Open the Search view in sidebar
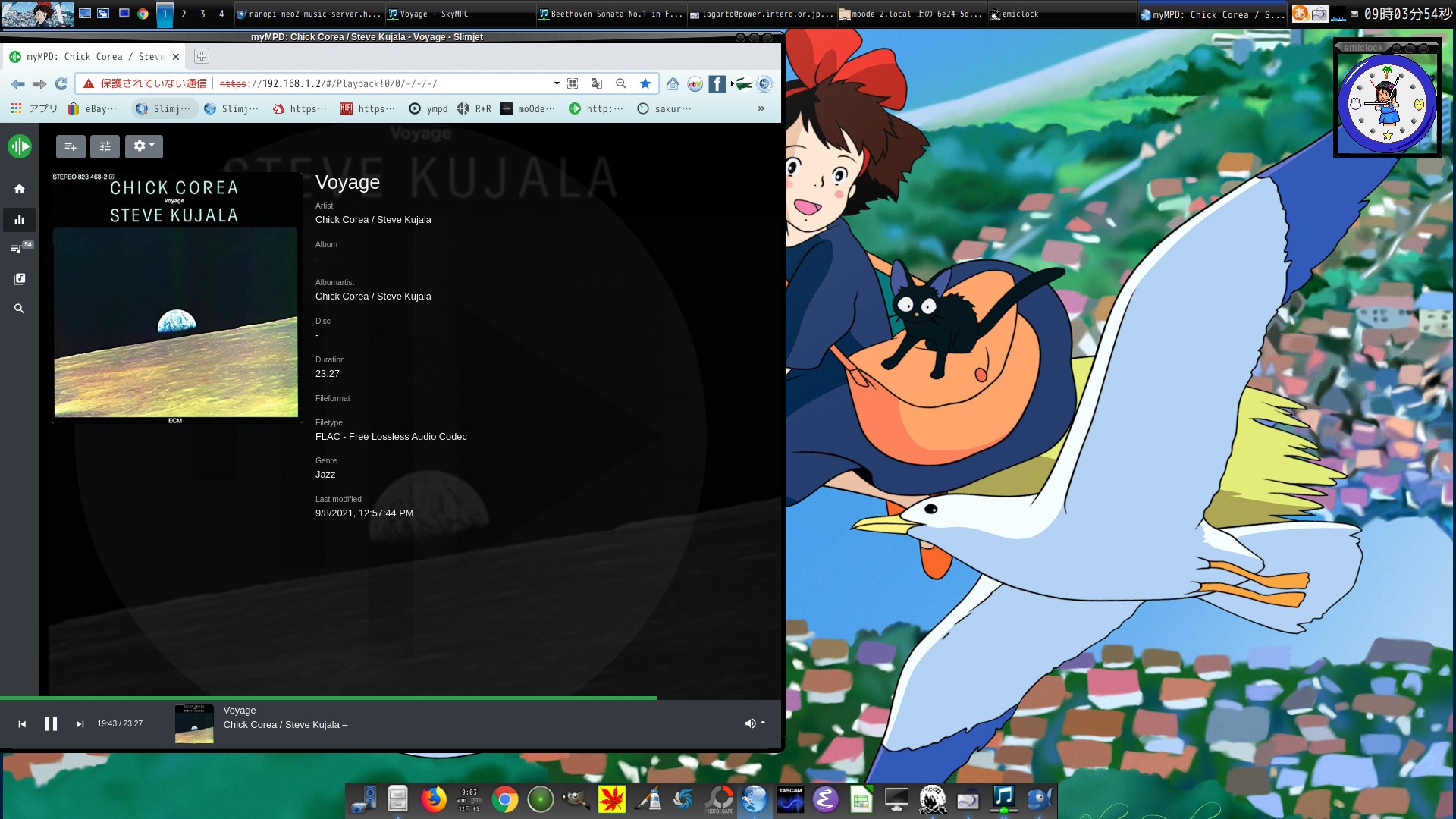 click(20, 309)
